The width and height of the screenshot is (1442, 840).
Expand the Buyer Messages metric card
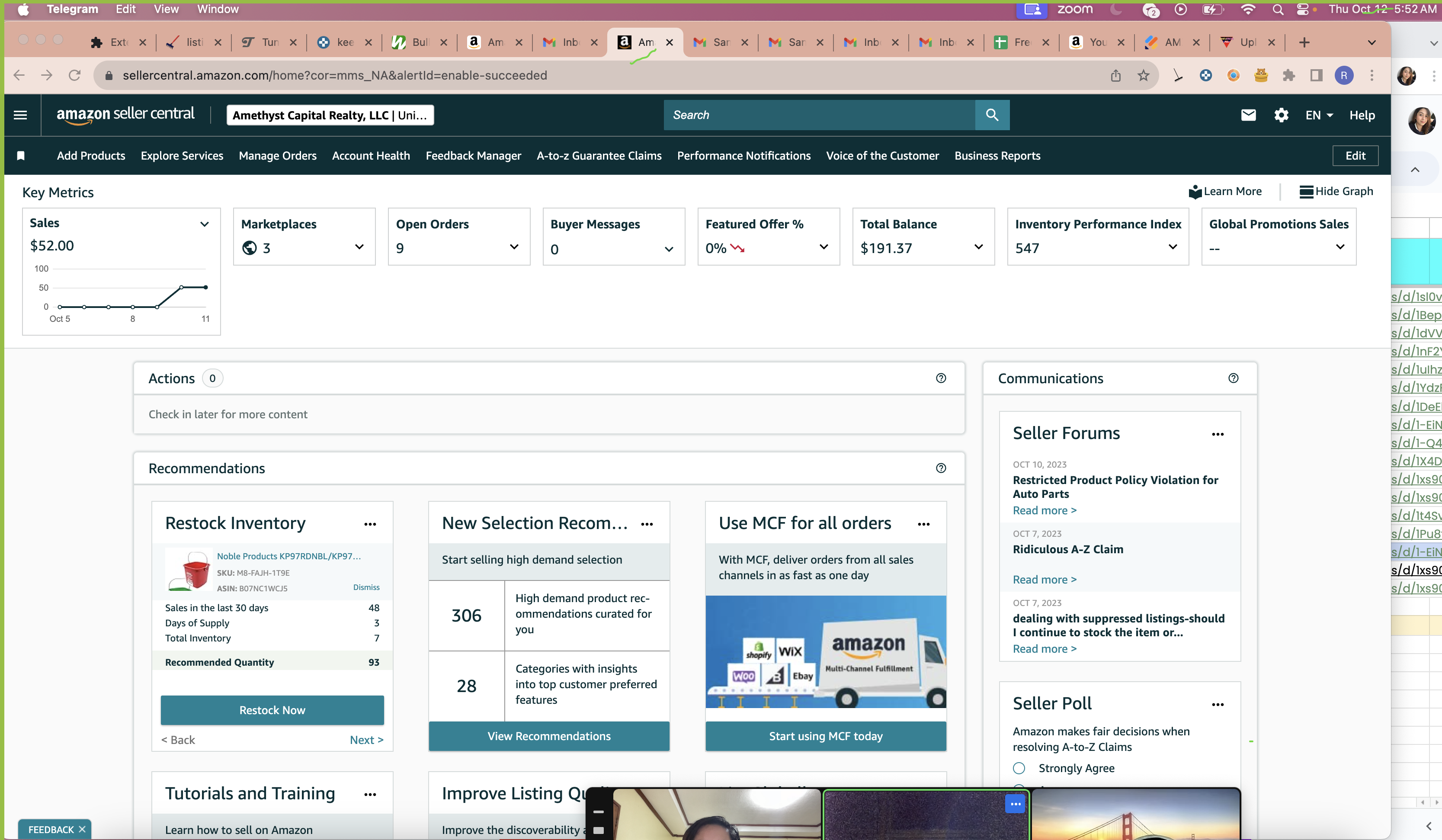[x=668, y=249]
